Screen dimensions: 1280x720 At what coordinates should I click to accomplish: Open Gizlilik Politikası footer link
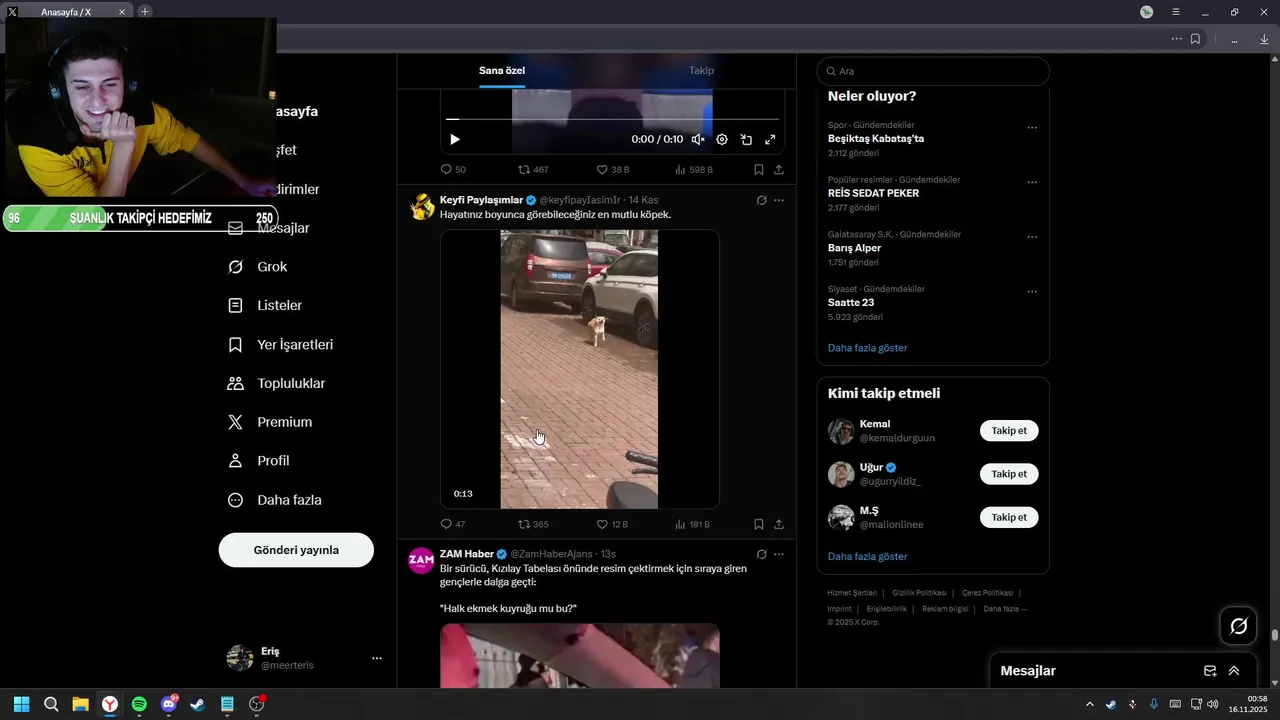(919, 593)
